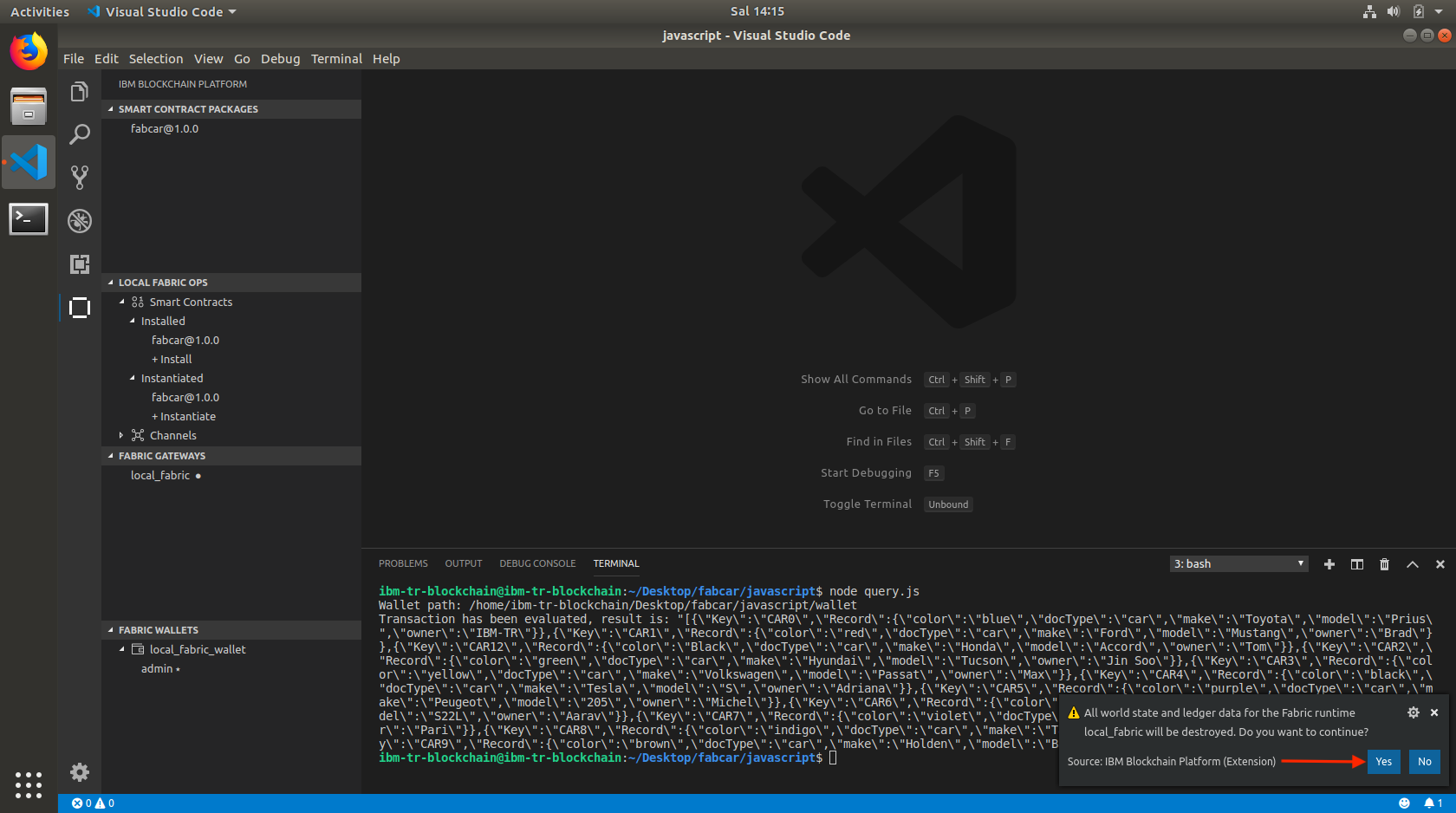Viewport: 1456px width, 813px height.
Task: Open the IBM Blockchain Platform view icon
Action: coord(79,308)
